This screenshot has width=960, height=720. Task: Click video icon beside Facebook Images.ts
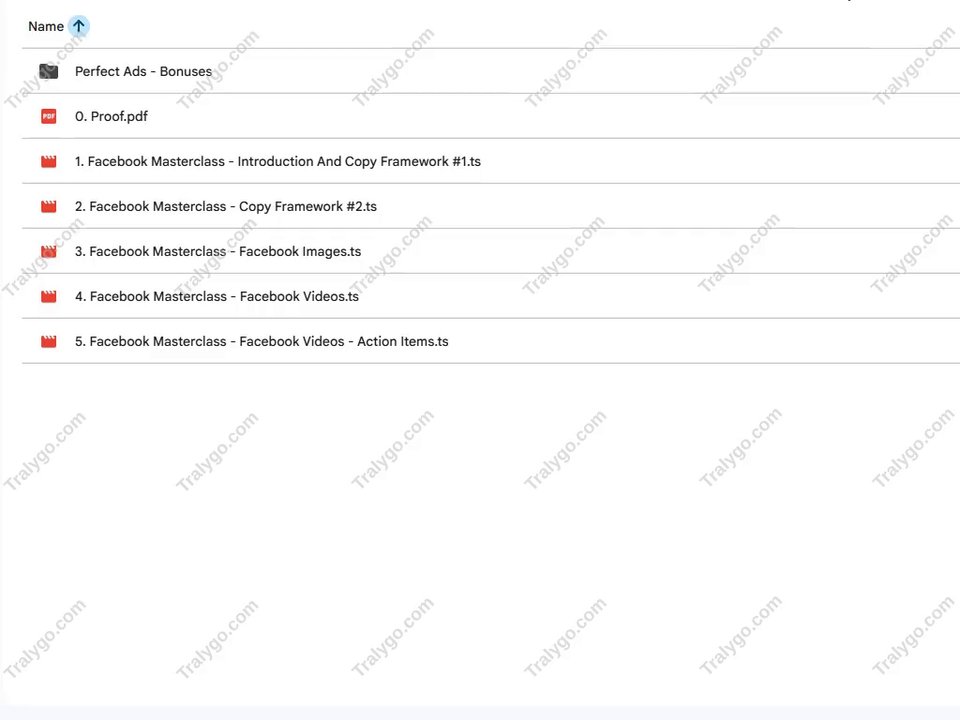tap(48, 252)
